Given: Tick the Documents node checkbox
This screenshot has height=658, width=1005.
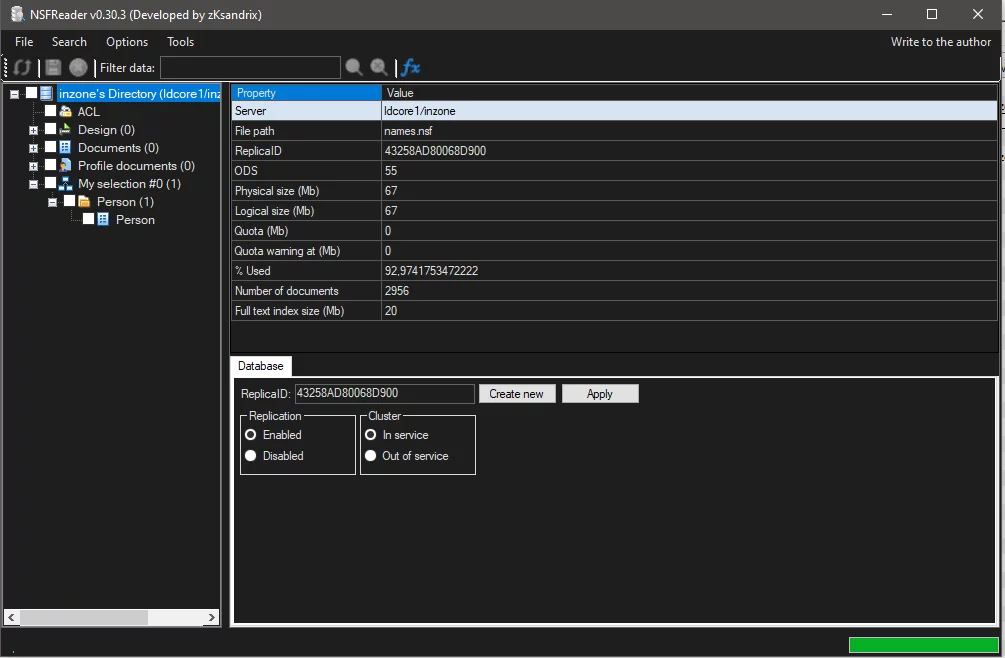Looking at the screenshot, I should click(50, 148).
